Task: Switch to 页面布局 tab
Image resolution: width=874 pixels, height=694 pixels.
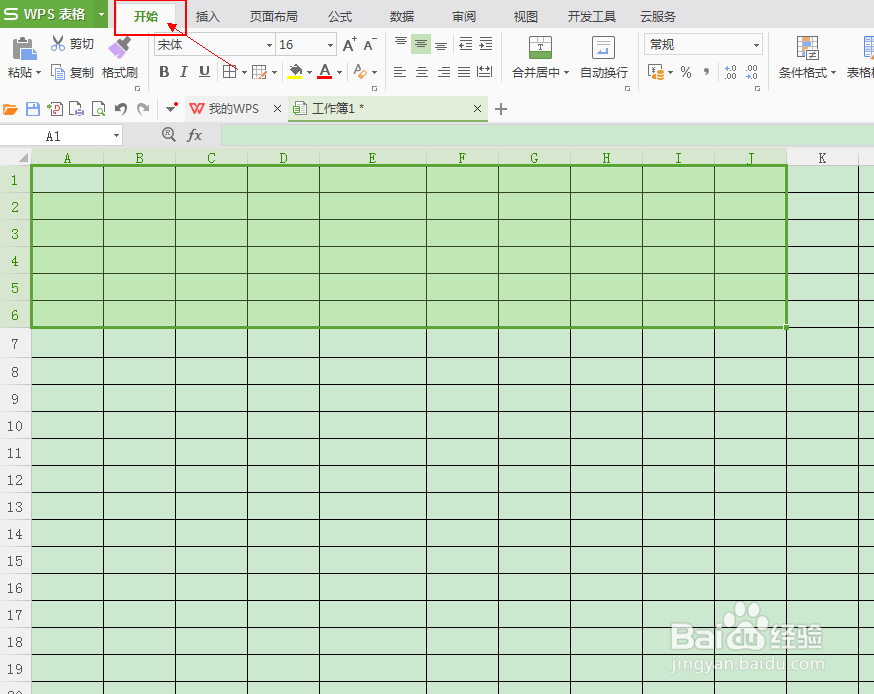Action: tap(274, 17)
